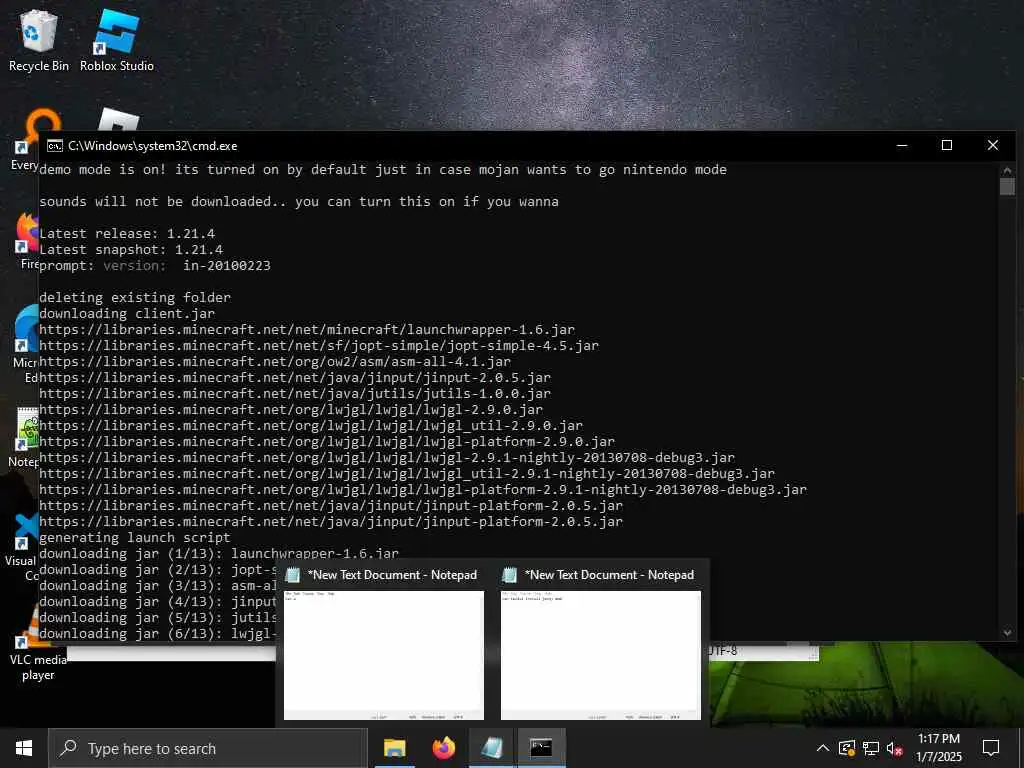Screen dimensions: 1024x768
Task: Select the second Notepad preview thumbnail
Action: point(601,655)
